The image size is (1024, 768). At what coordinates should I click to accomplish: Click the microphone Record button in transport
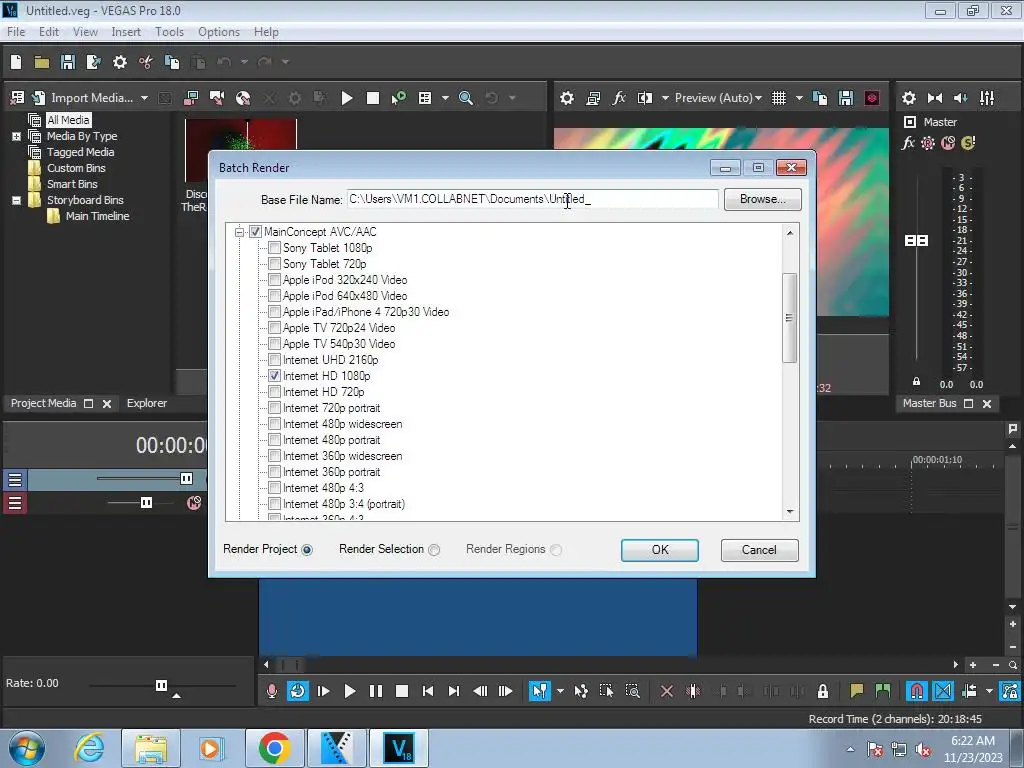click(x=272, y=691)
